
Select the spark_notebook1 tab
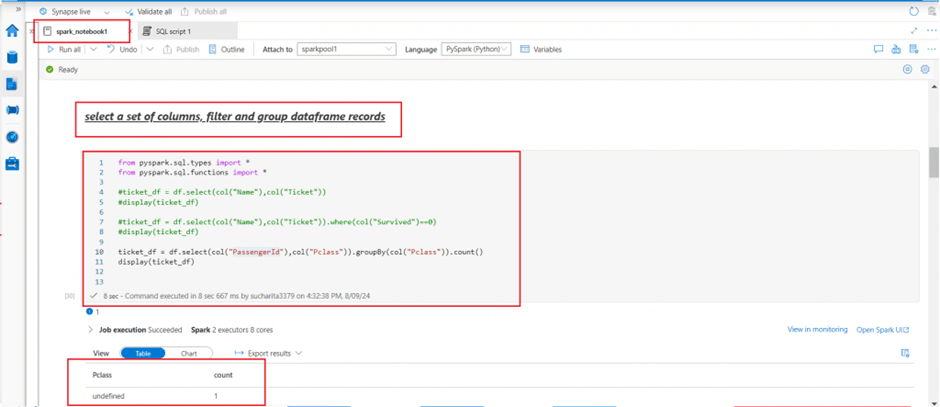(x=80, y=31)
